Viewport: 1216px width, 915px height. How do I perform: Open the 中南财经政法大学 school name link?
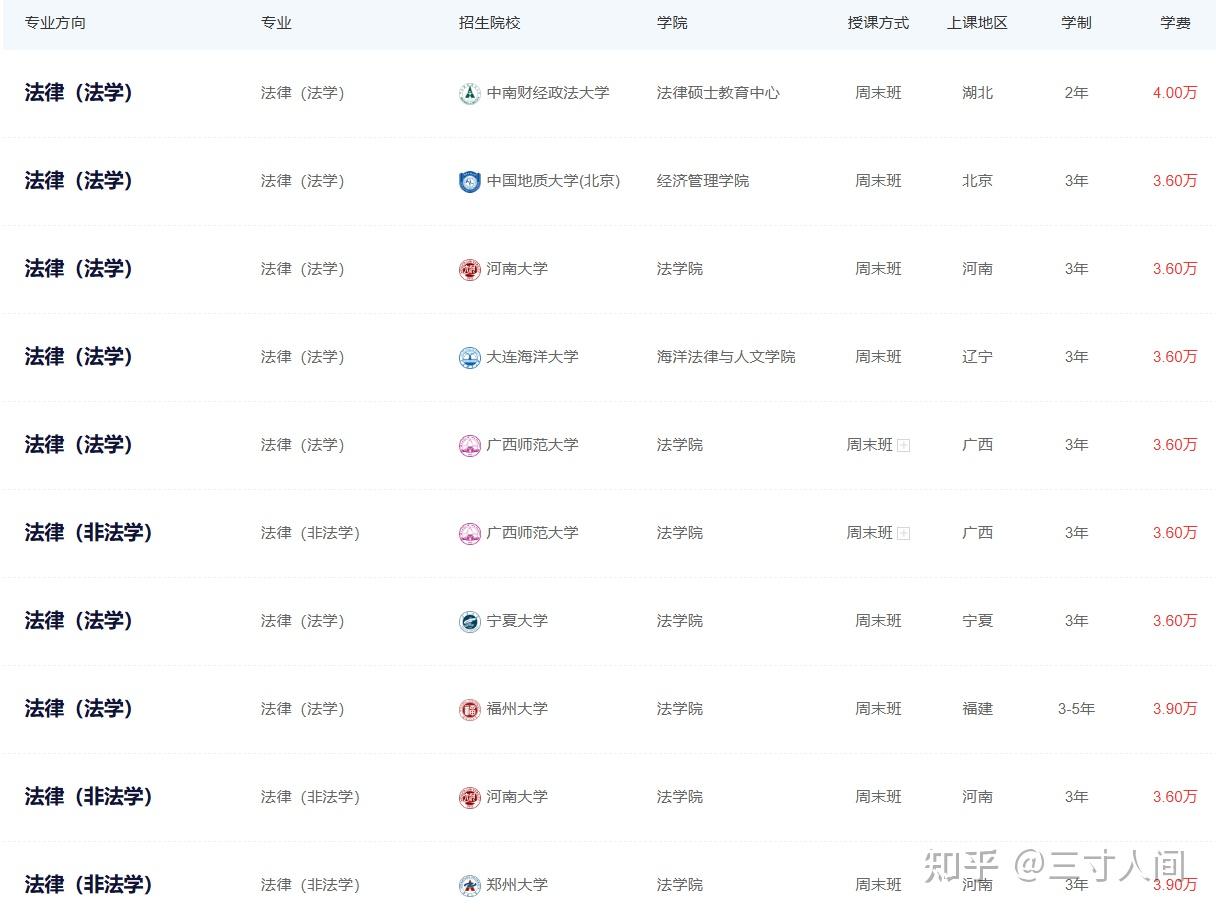tap(548, 93)
